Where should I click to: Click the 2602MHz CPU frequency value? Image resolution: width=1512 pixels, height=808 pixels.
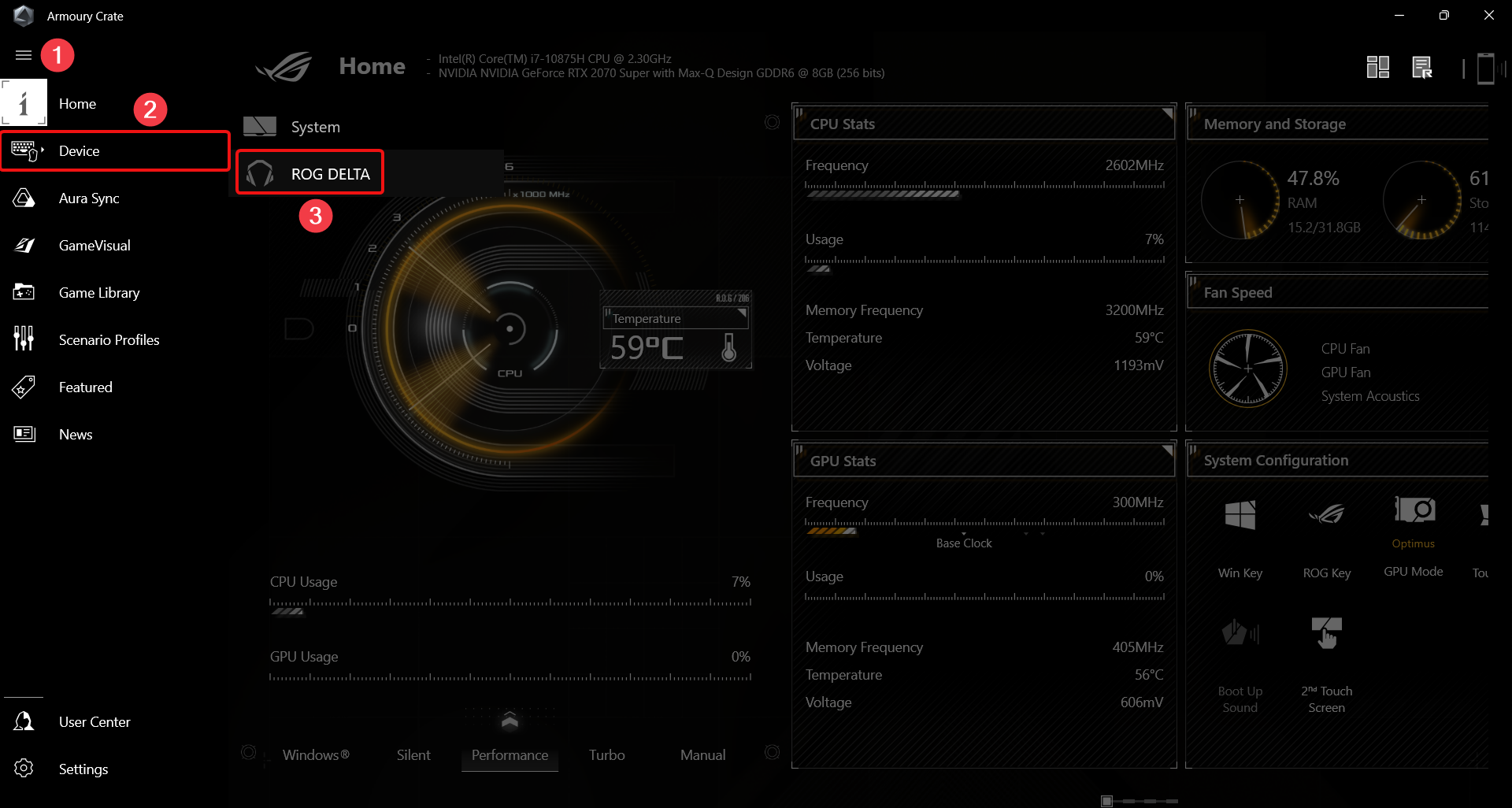click(x=1134, y=165)
